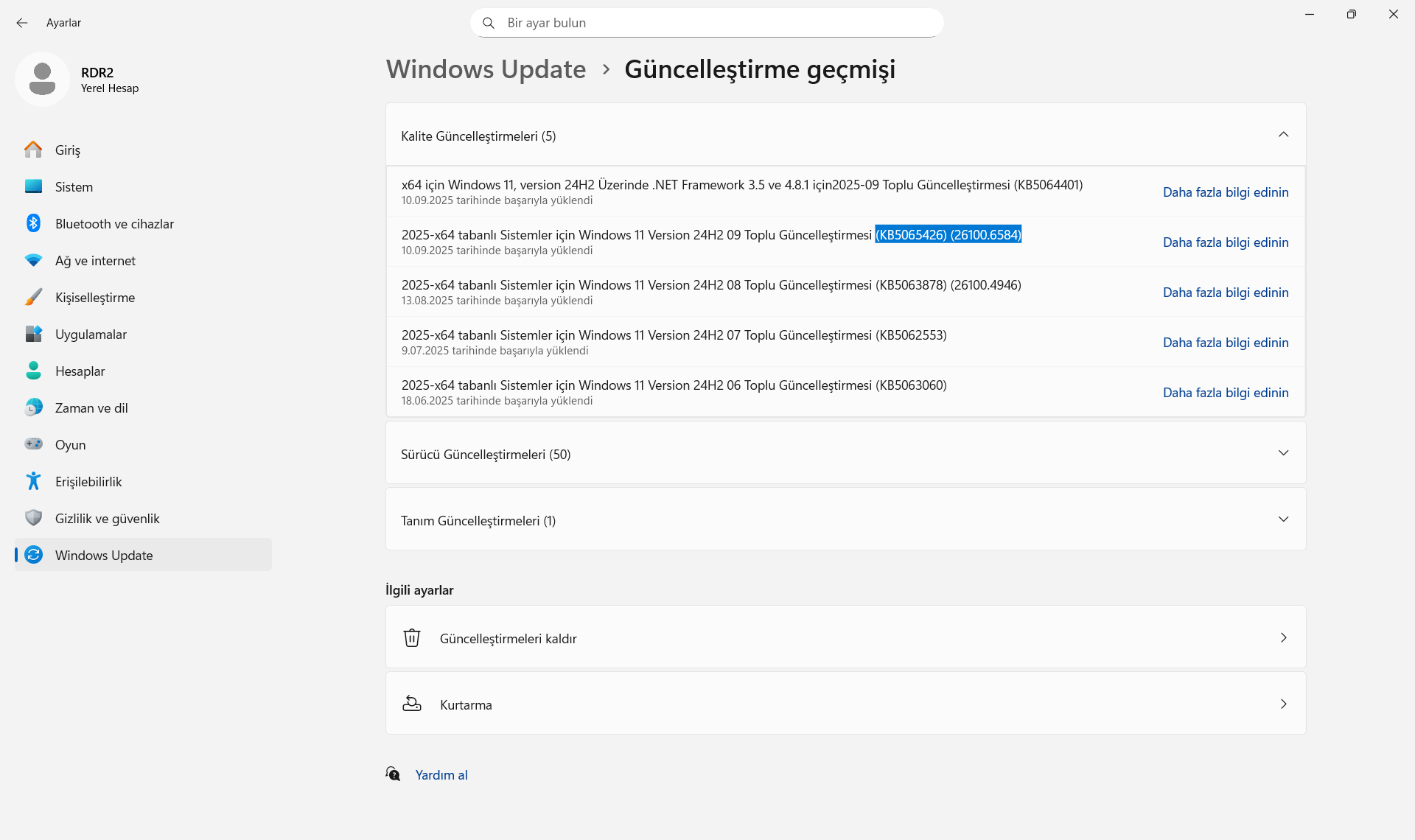The height and width of the screenshot is (840, 1415).
Task: Click the Hesaplar person icon
Action: pos(33,371)
